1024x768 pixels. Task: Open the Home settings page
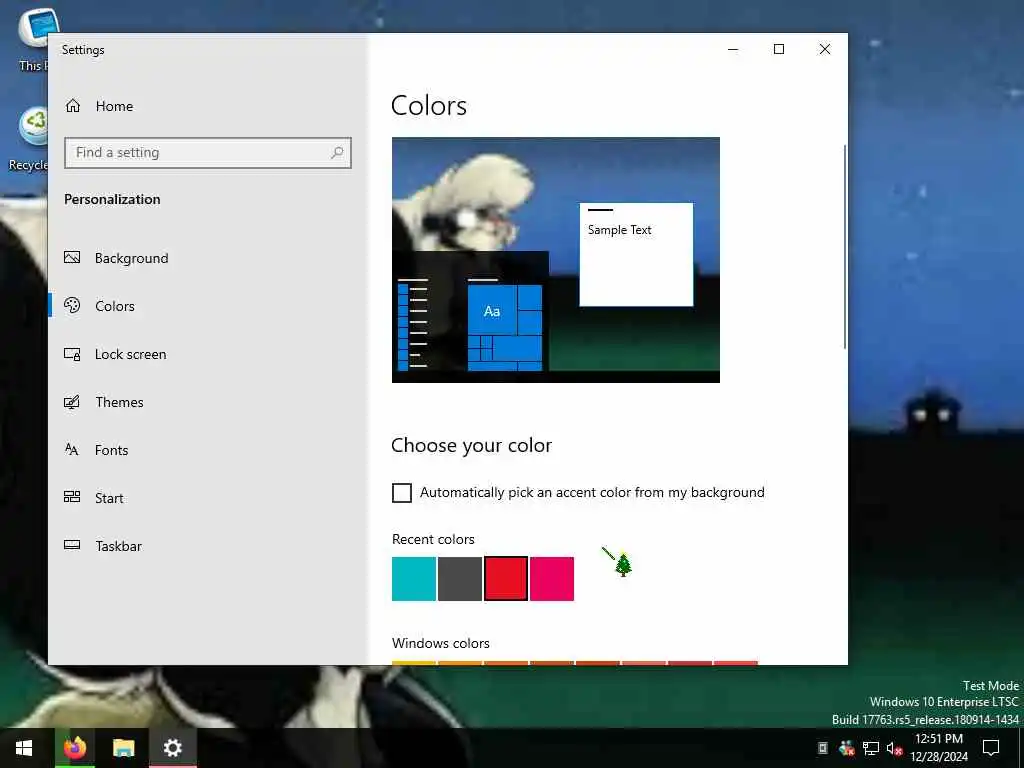pyautogui.click(x=99, y=106)
